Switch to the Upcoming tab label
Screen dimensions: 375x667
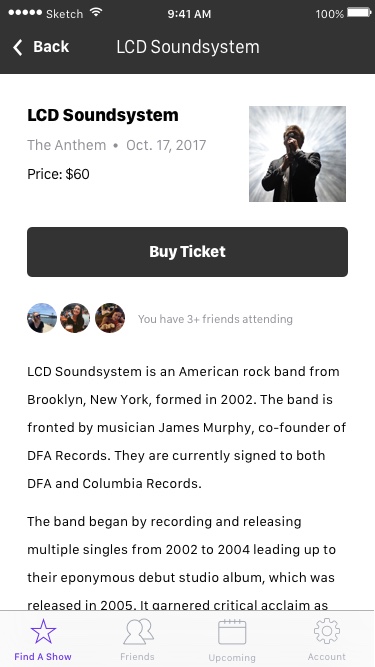pyautogui.click(x=232, y=658)
